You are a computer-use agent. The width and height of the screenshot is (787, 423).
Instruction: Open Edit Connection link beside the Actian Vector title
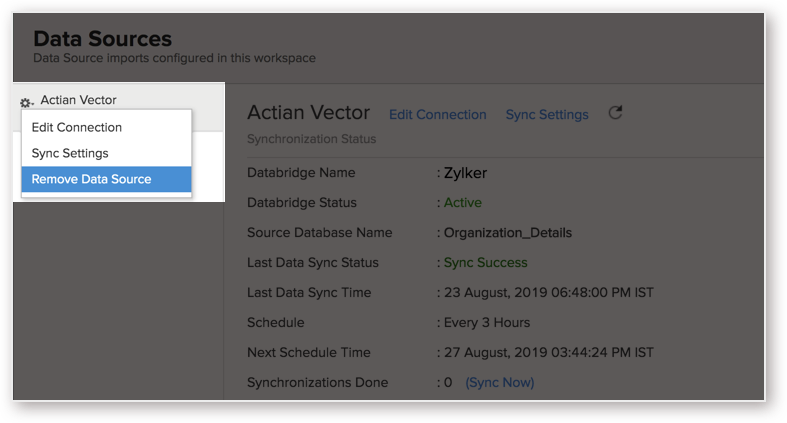pyautogui.click(x=438, y=114)
